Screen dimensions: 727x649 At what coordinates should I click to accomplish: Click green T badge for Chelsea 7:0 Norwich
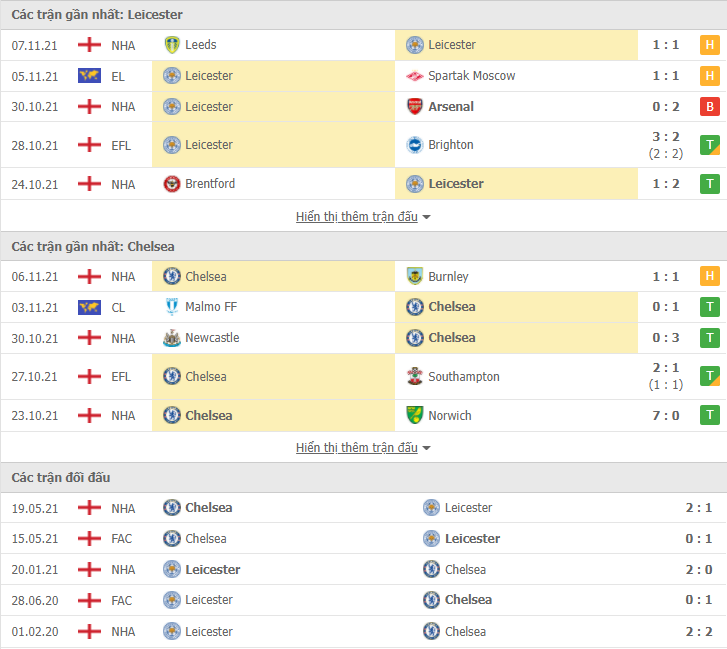[x=709, y=415]
